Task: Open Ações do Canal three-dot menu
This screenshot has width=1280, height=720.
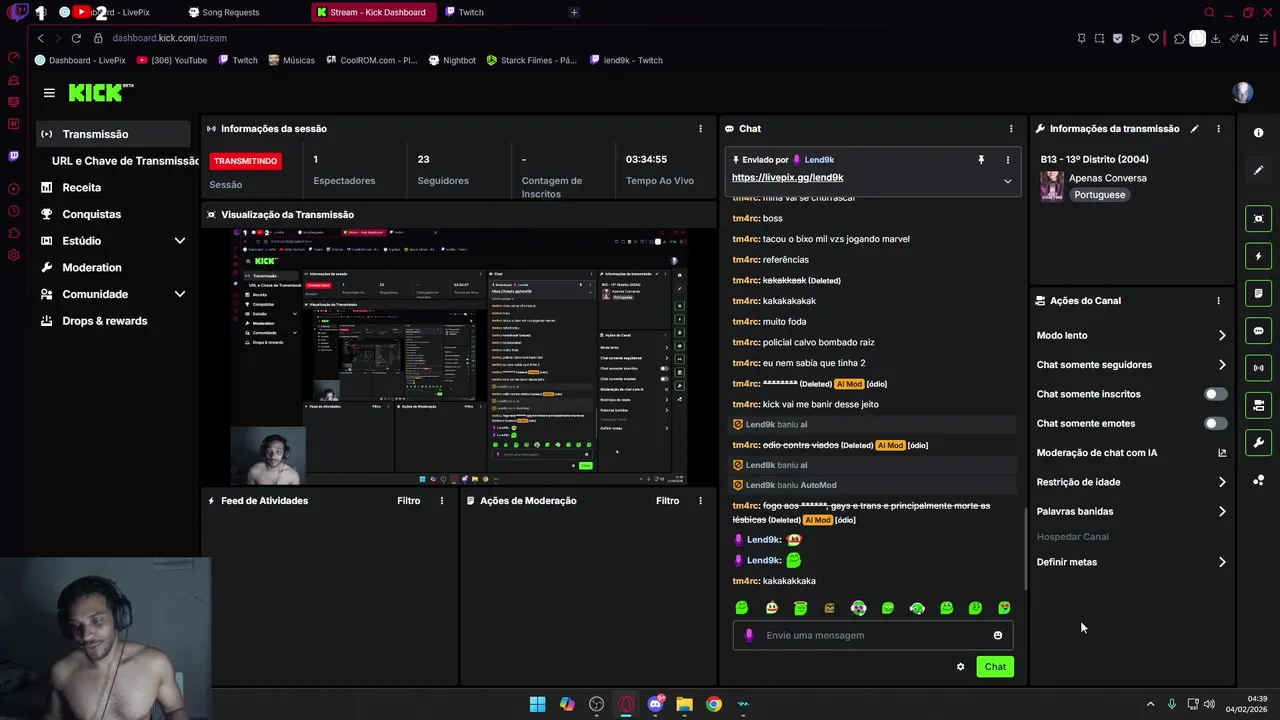Action: (1218, 301)
